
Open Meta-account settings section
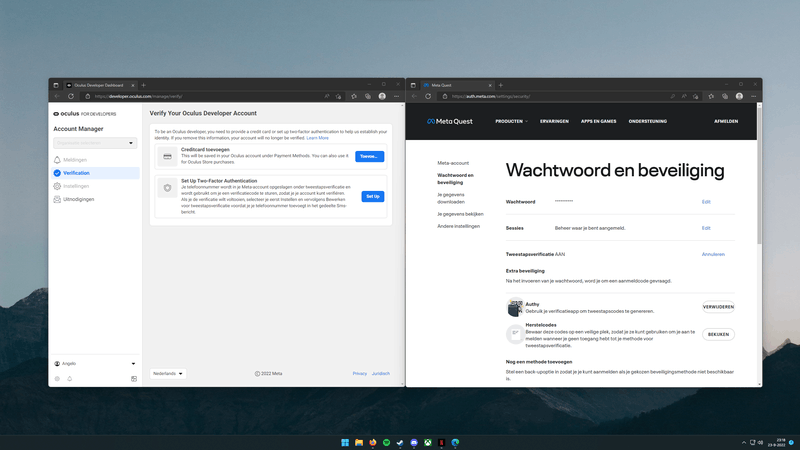[x=453, y=163]
